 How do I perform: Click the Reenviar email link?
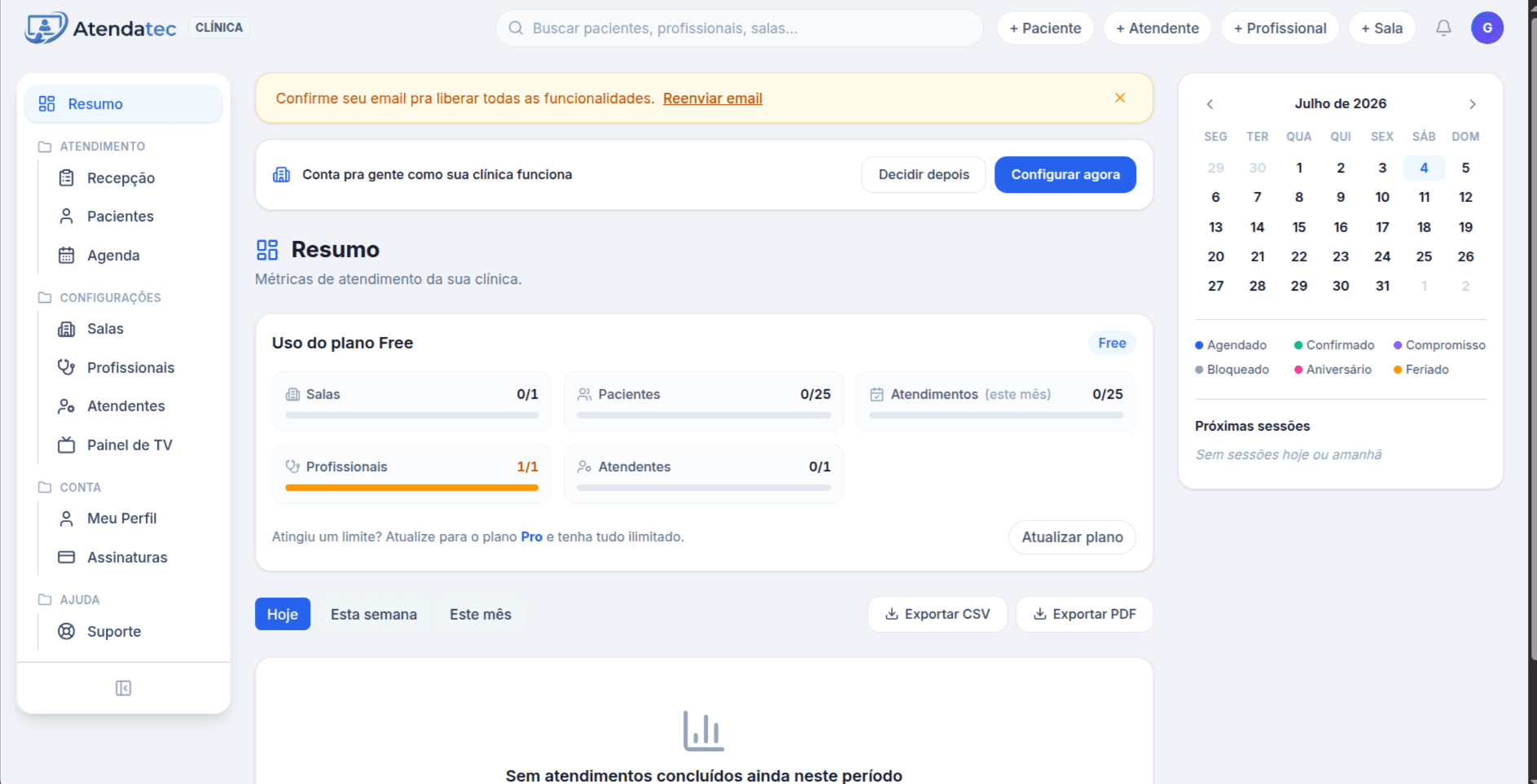coord(713,98)
